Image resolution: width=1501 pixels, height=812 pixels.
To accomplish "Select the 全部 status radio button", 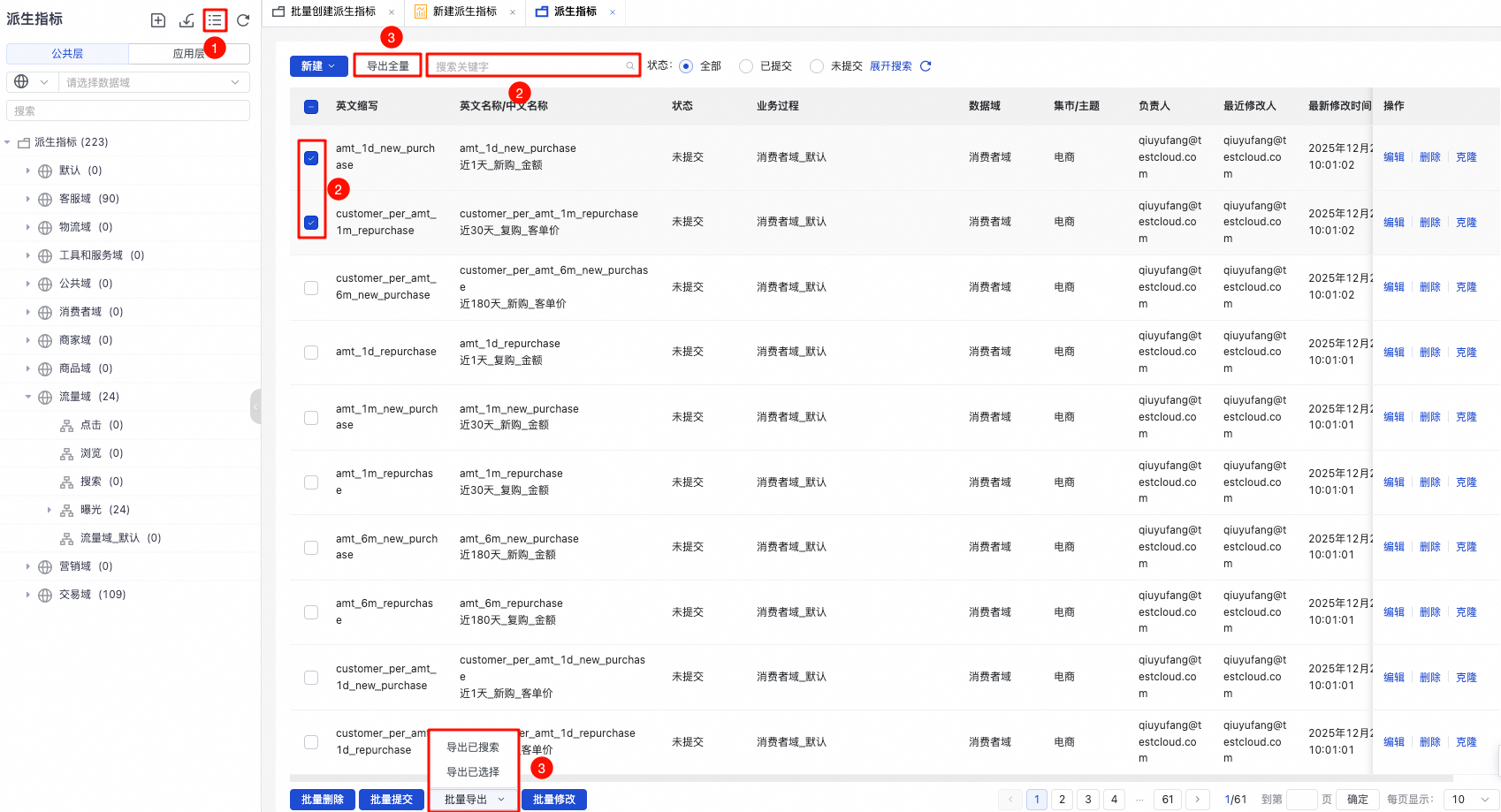I will 686,66.
